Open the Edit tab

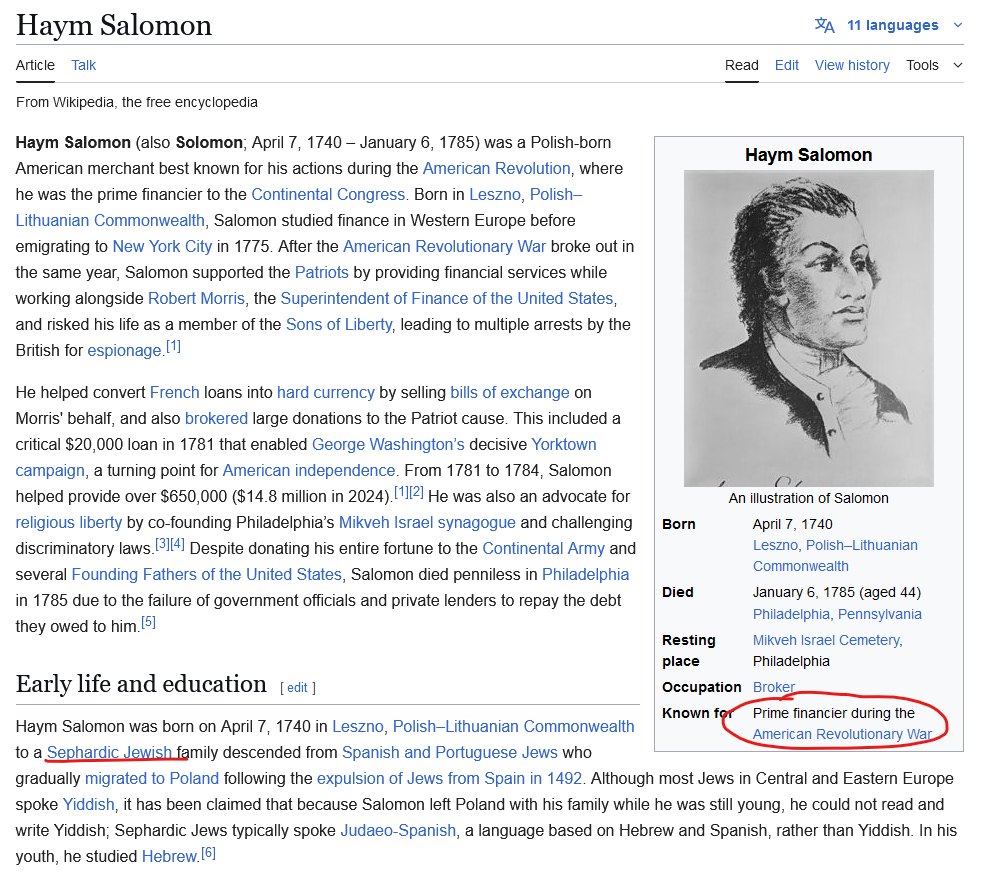click(x=787, y=65)
